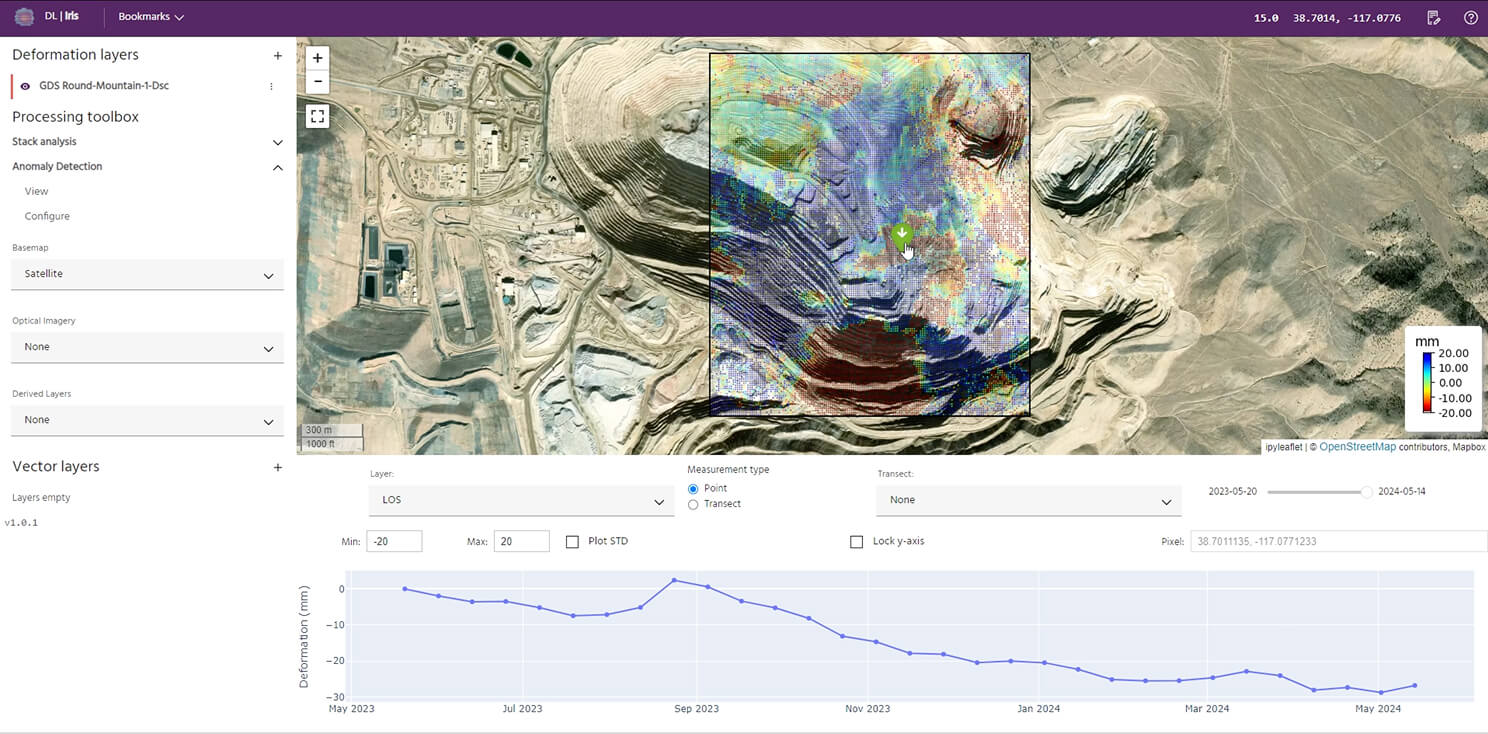1488x734 pixels.
Task: Click the notes edit icon in header
Action: (x=1434, y=17)
